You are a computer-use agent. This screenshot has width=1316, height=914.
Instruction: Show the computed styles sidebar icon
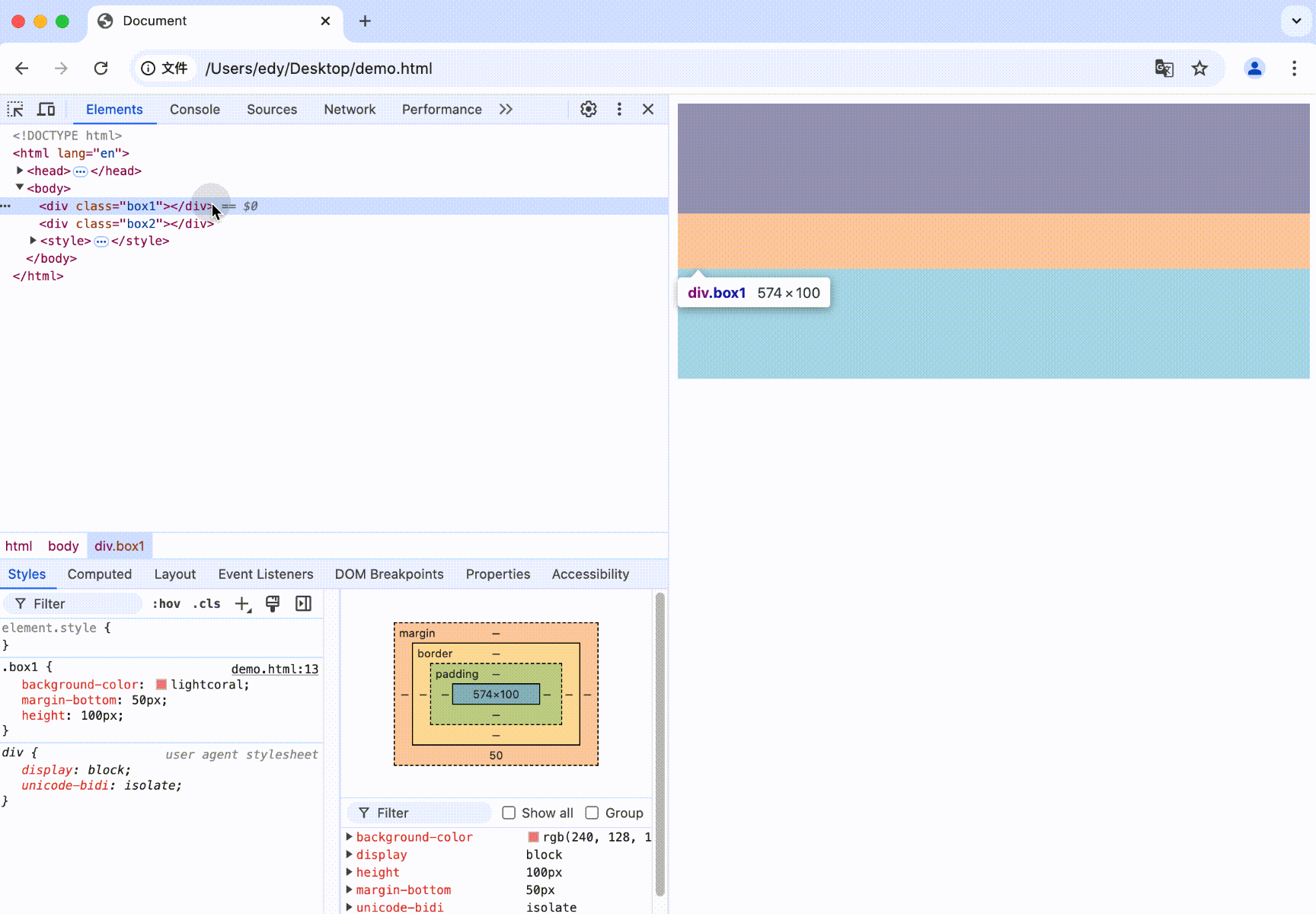(x=302, y=603)
